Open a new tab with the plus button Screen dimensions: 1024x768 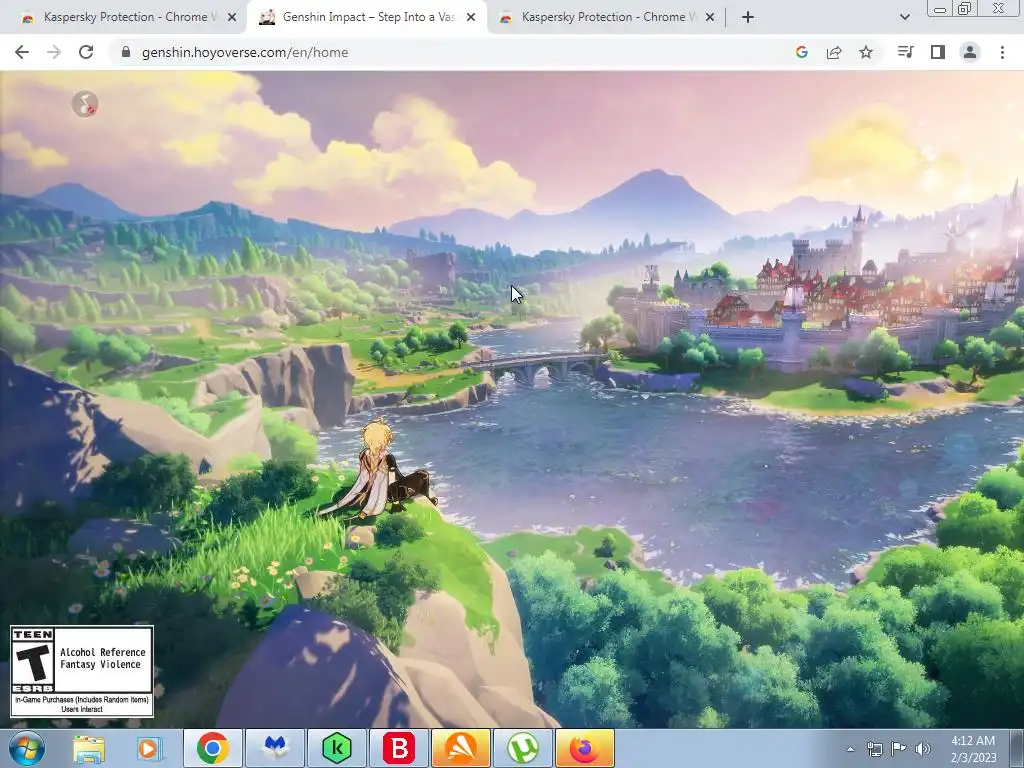tap(748, 17)
